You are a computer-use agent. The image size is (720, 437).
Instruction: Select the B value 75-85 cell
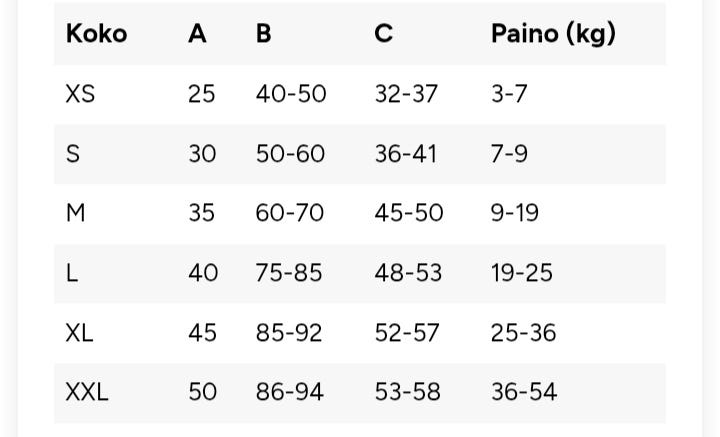click(289, 273)
